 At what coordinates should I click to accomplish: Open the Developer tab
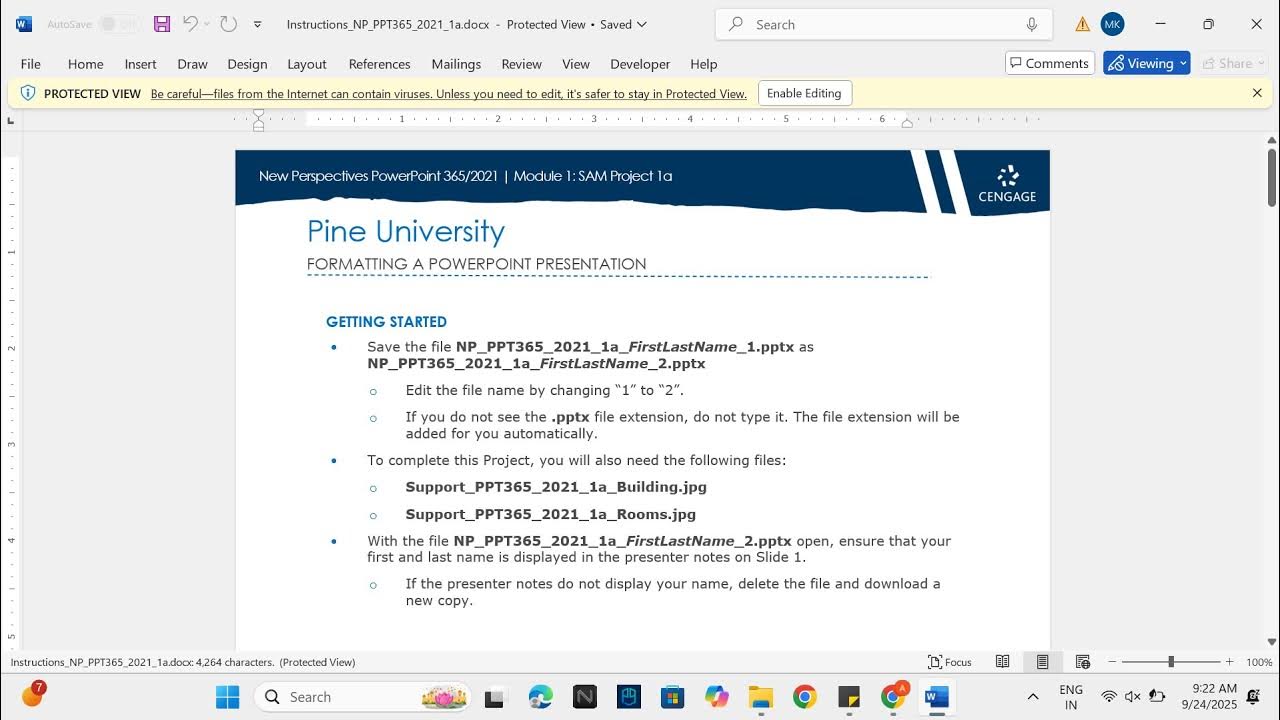pyautogui.click(x=640, y=64)
